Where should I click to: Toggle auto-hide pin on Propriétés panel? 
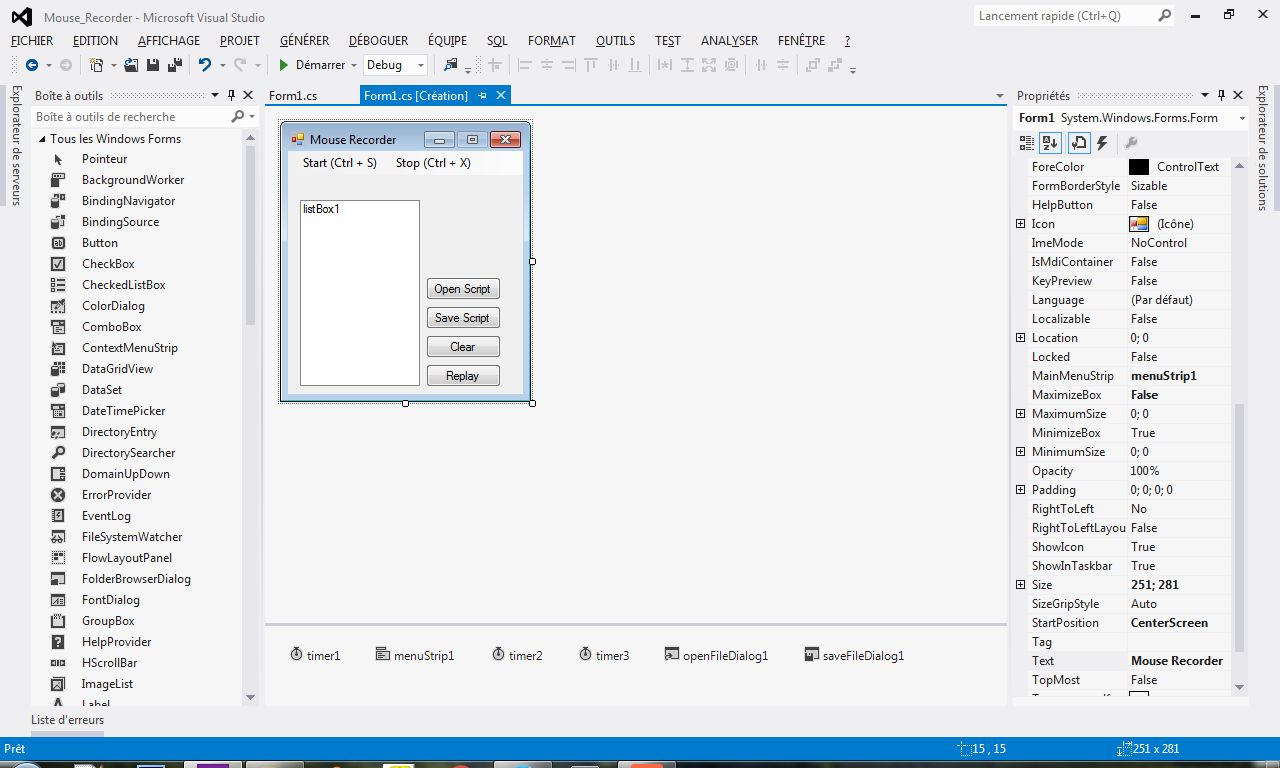pyautogui.click(x=1221, y=95)
